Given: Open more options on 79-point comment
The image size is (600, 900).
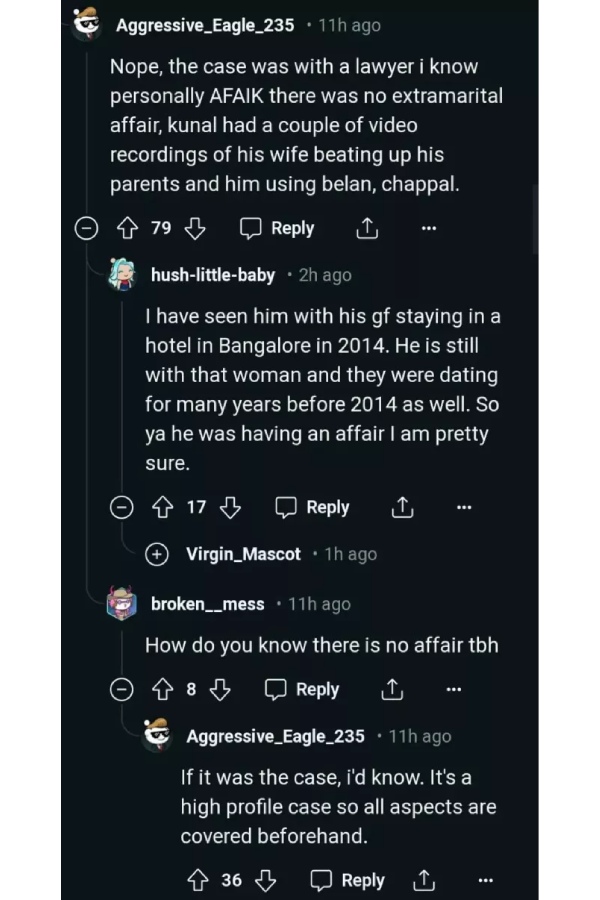Looking at the screenshot, I should 429,229.
